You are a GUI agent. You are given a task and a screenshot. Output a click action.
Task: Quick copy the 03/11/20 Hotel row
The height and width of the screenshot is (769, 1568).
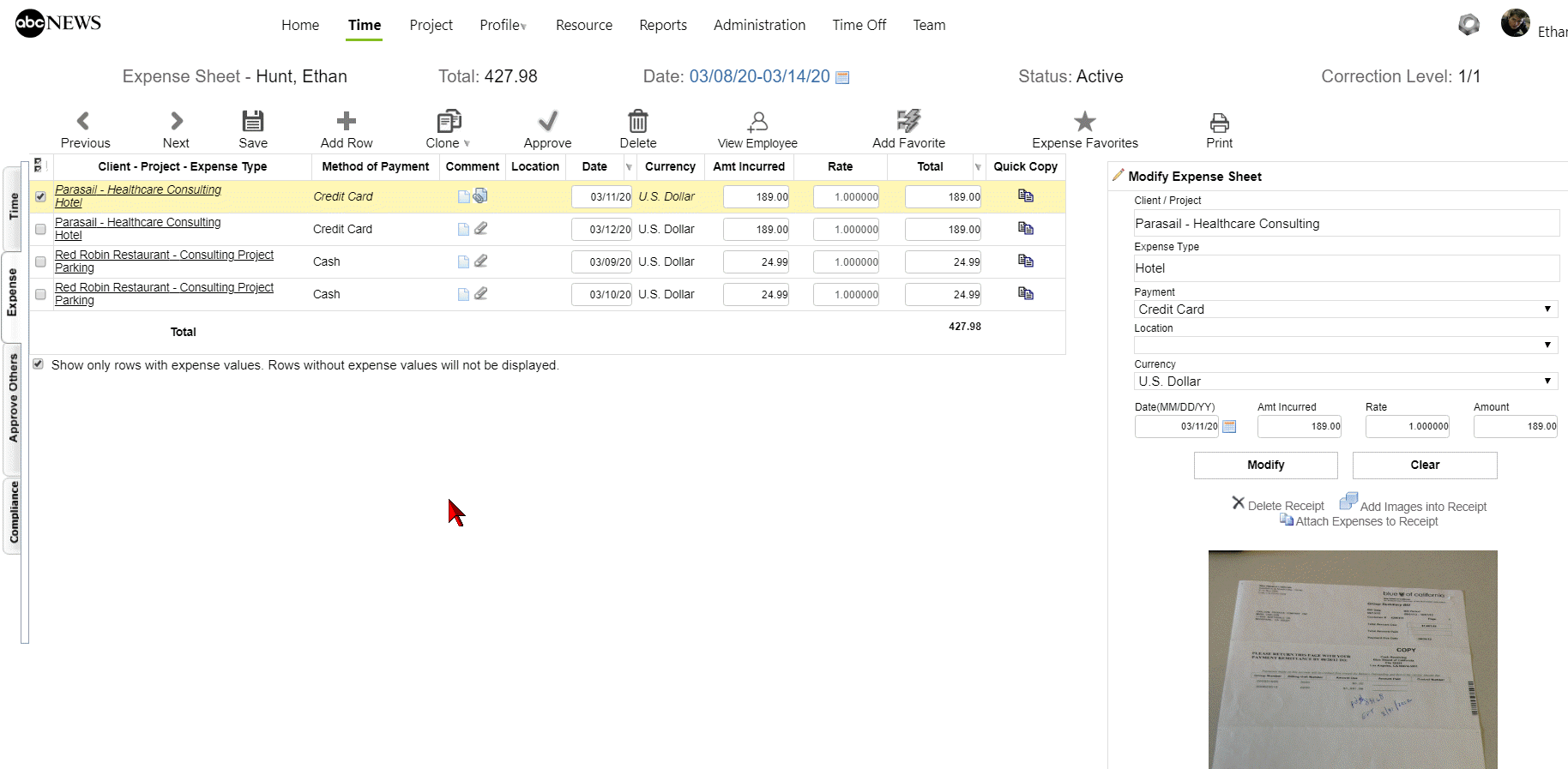coord(1025,195)
